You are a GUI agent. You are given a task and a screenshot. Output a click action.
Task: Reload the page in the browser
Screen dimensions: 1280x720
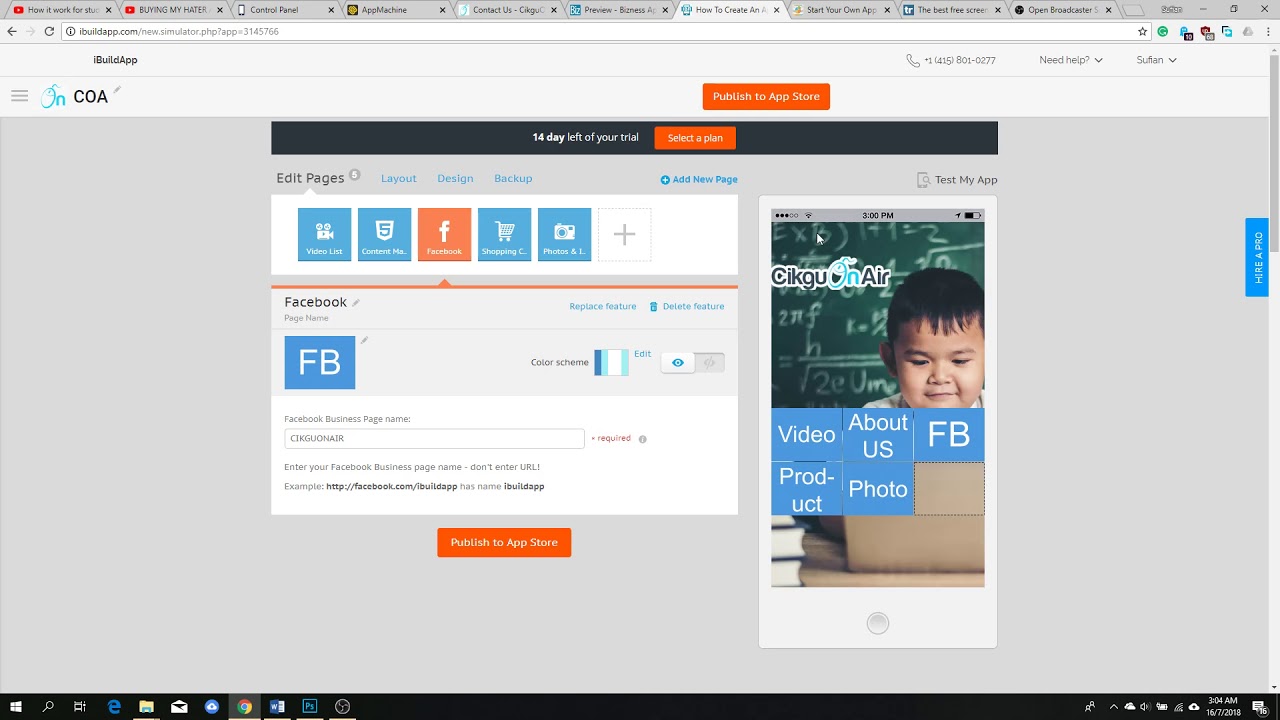49,32
